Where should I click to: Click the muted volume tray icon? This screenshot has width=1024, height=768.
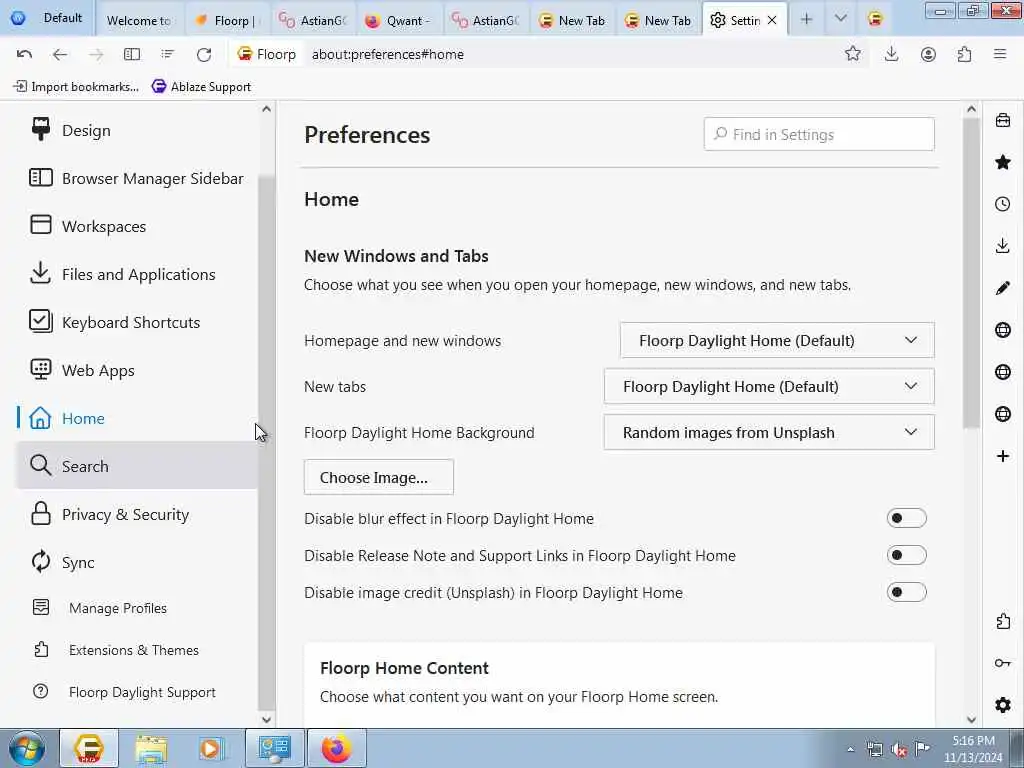pos(899,750)
